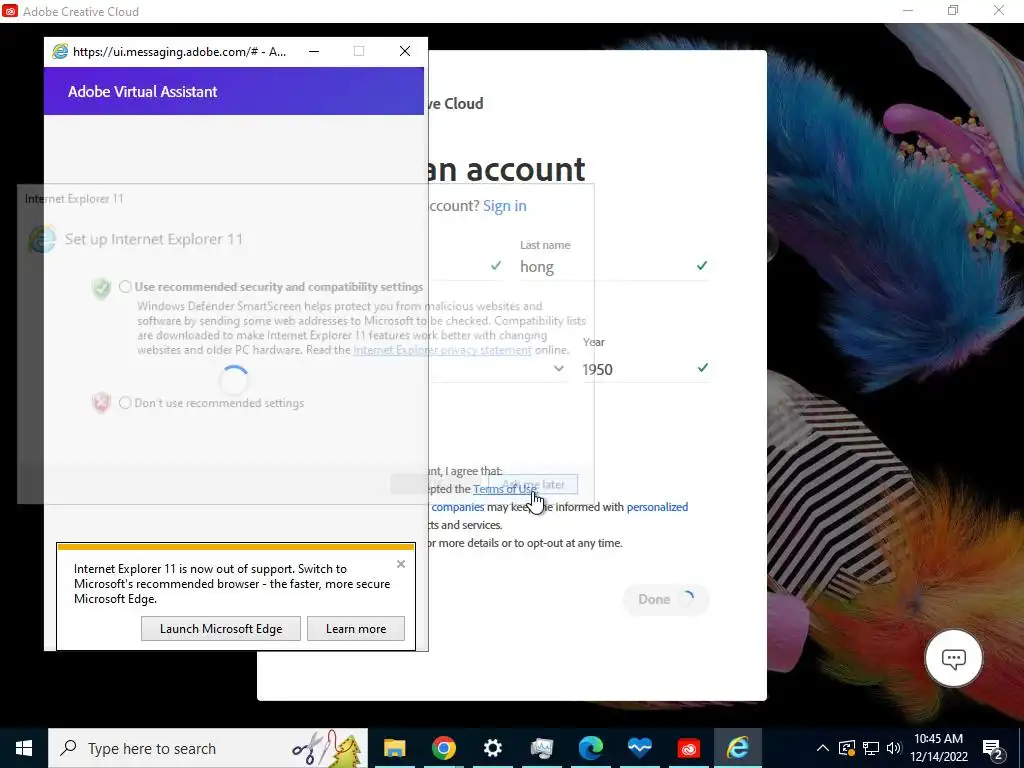Select Use recommended security and compatibility settings

point(125,287)
